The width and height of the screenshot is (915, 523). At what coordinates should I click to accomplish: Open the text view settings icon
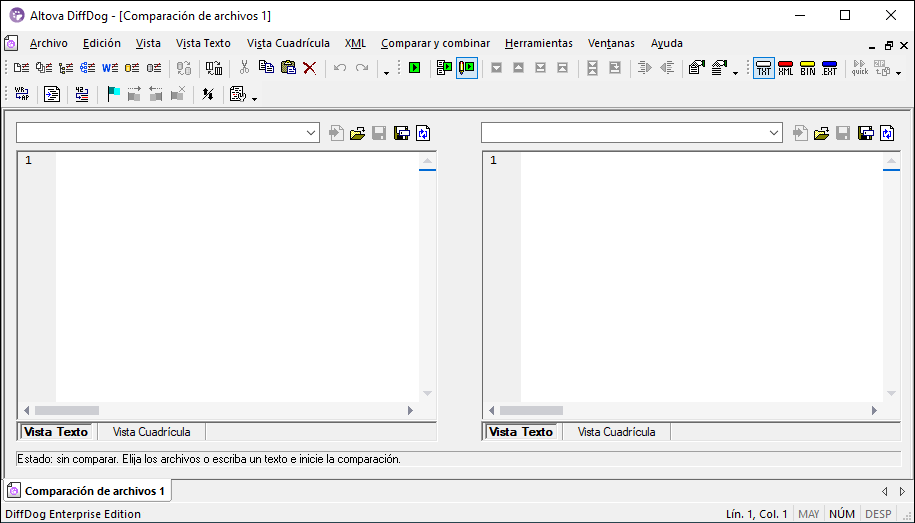pos(238,93)
